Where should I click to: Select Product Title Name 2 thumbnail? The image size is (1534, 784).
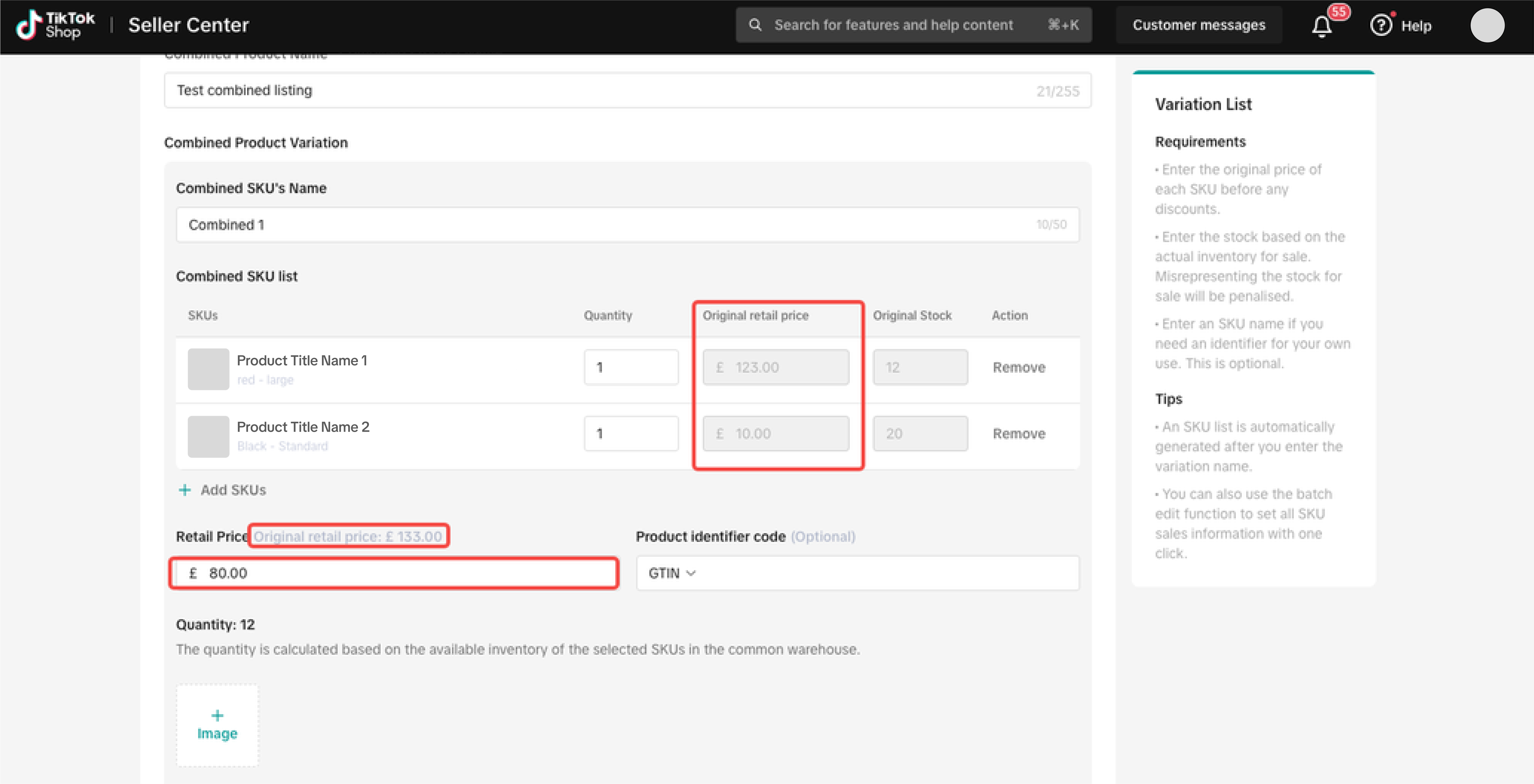point(208,436)
